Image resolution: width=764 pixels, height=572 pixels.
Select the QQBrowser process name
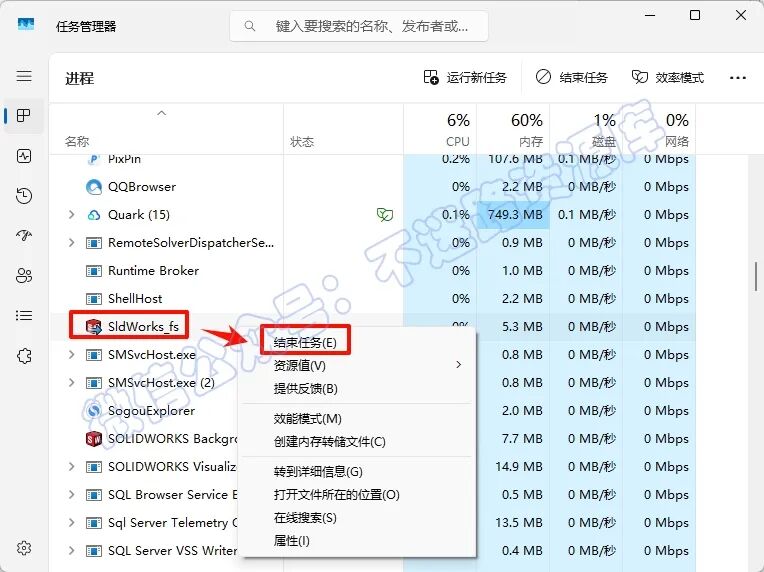click(x=142, y=187)
